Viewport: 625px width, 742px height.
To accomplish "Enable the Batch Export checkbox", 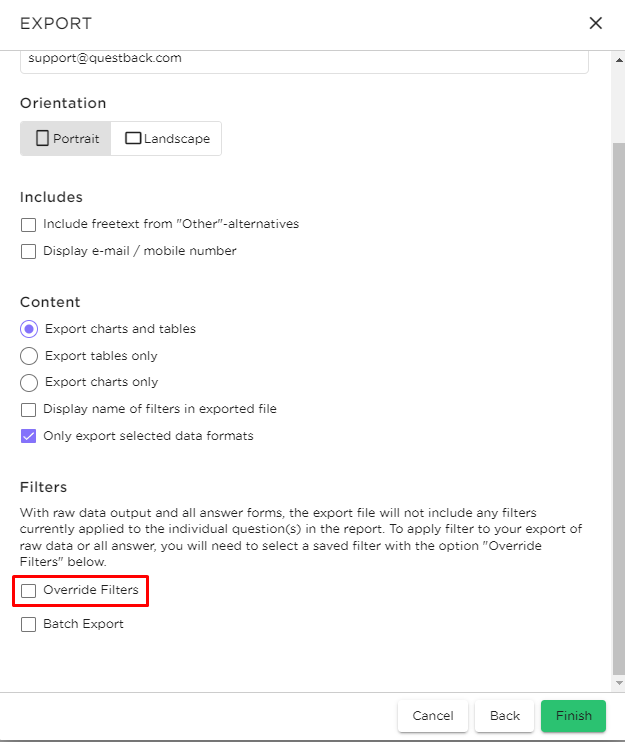I will pyautogui.click(x=28, y=625).
